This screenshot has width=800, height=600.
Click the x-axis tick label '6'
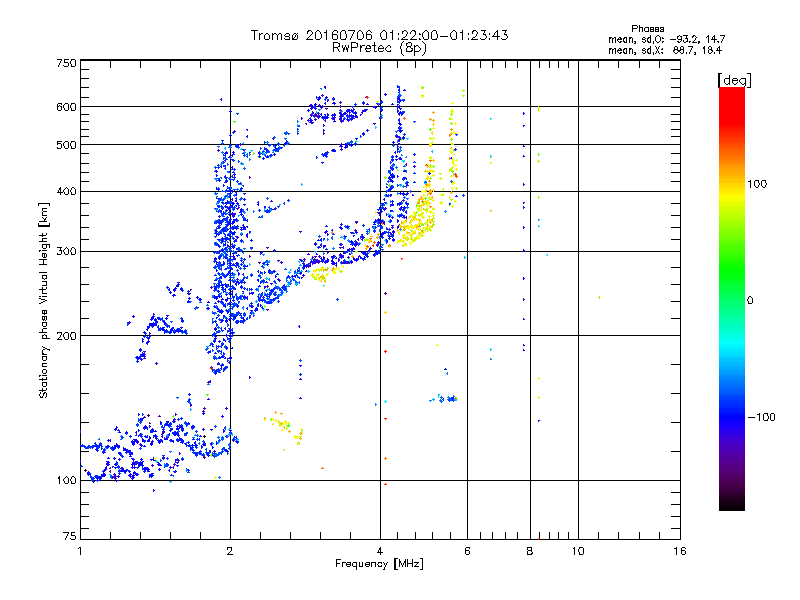click(x=467, y=551)
